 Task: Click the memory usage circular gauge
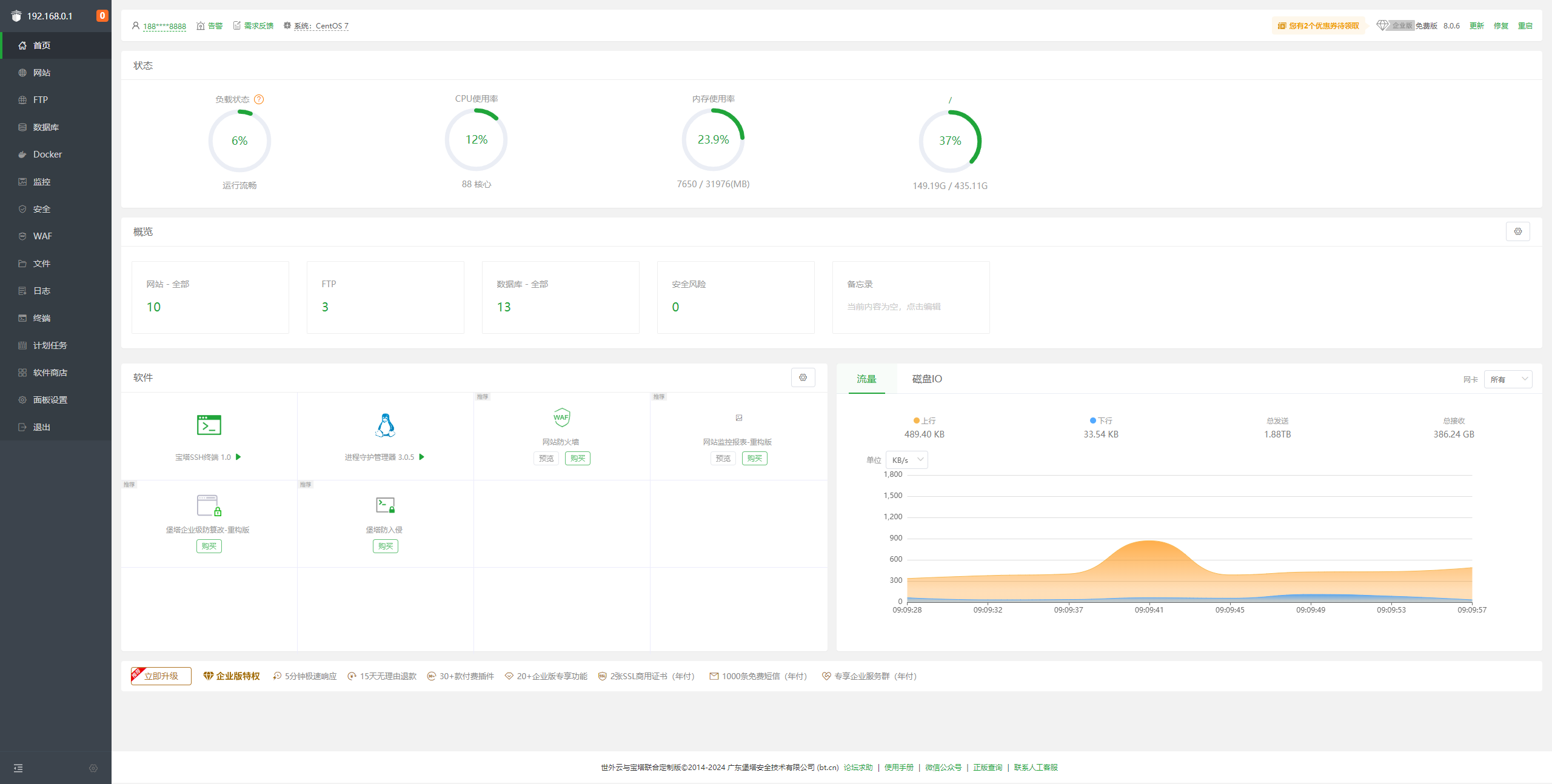tap(713, 140)
